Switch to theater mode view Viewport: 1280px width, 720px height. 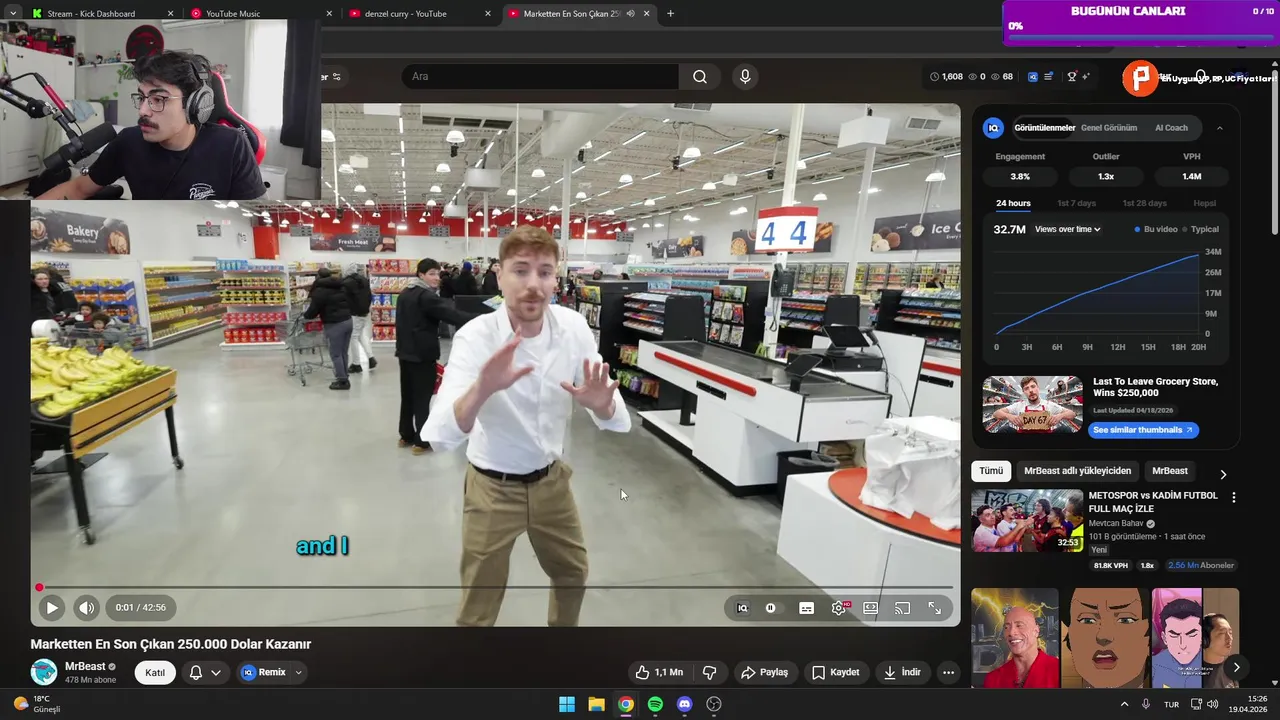coord(871,608)
